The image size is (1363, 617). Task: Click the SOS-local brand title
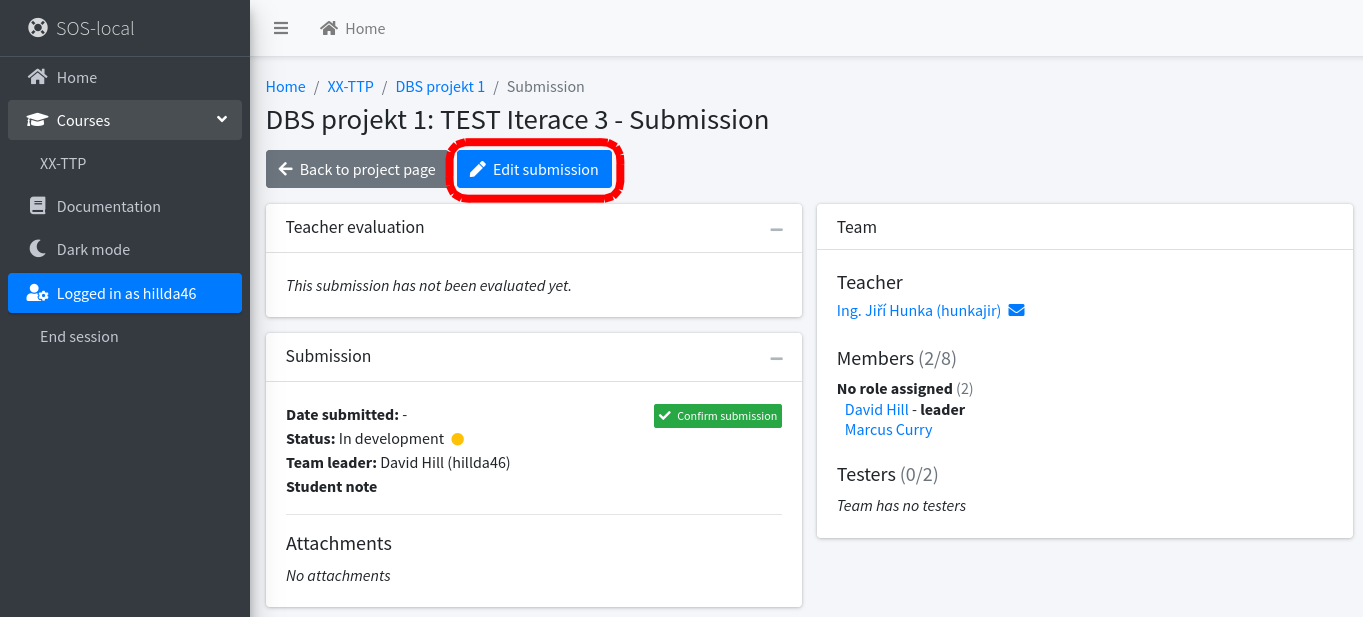[95, 28]
